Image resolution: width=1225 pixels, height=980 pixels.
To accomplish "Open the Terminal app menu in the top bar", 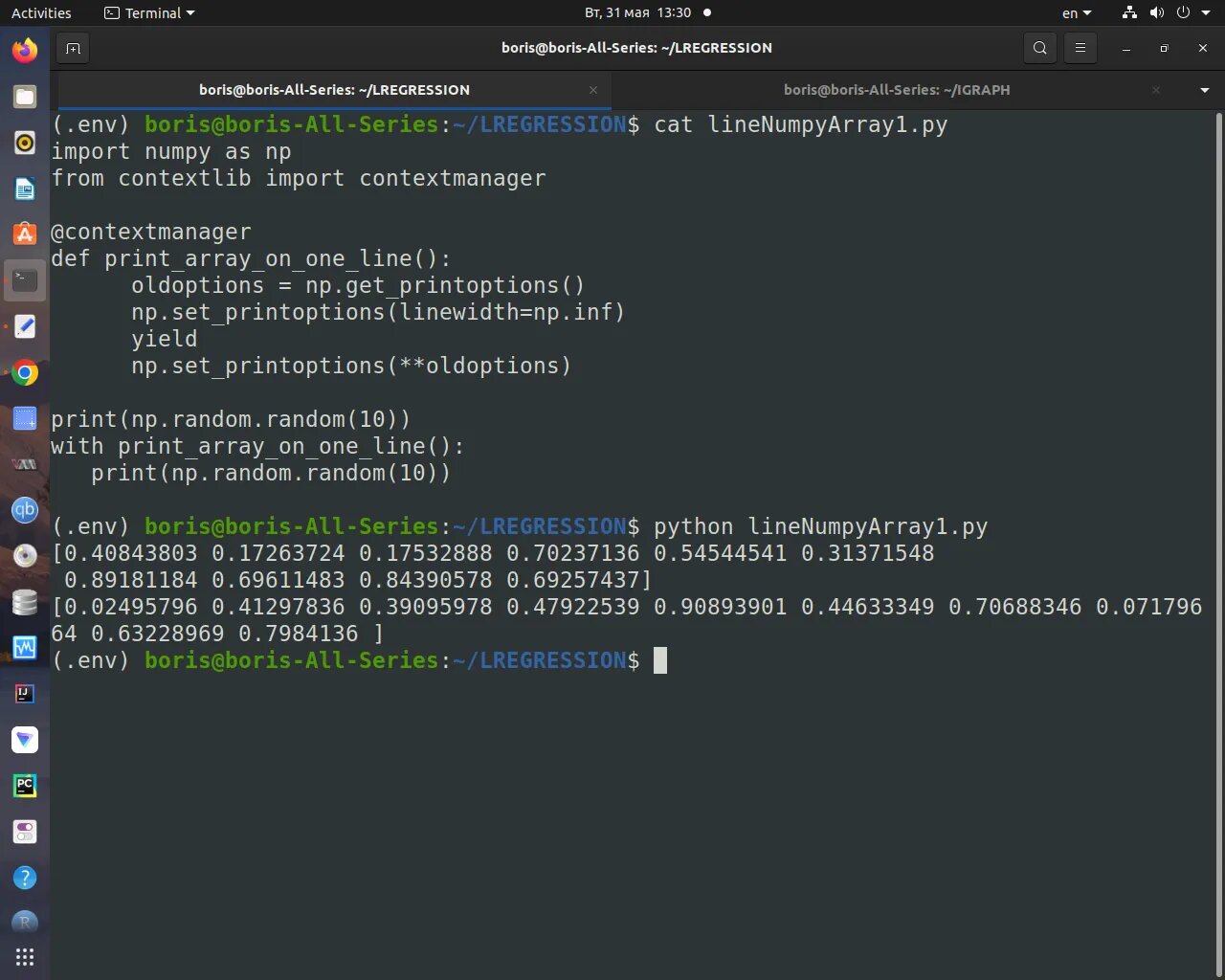I will [149, 12].
